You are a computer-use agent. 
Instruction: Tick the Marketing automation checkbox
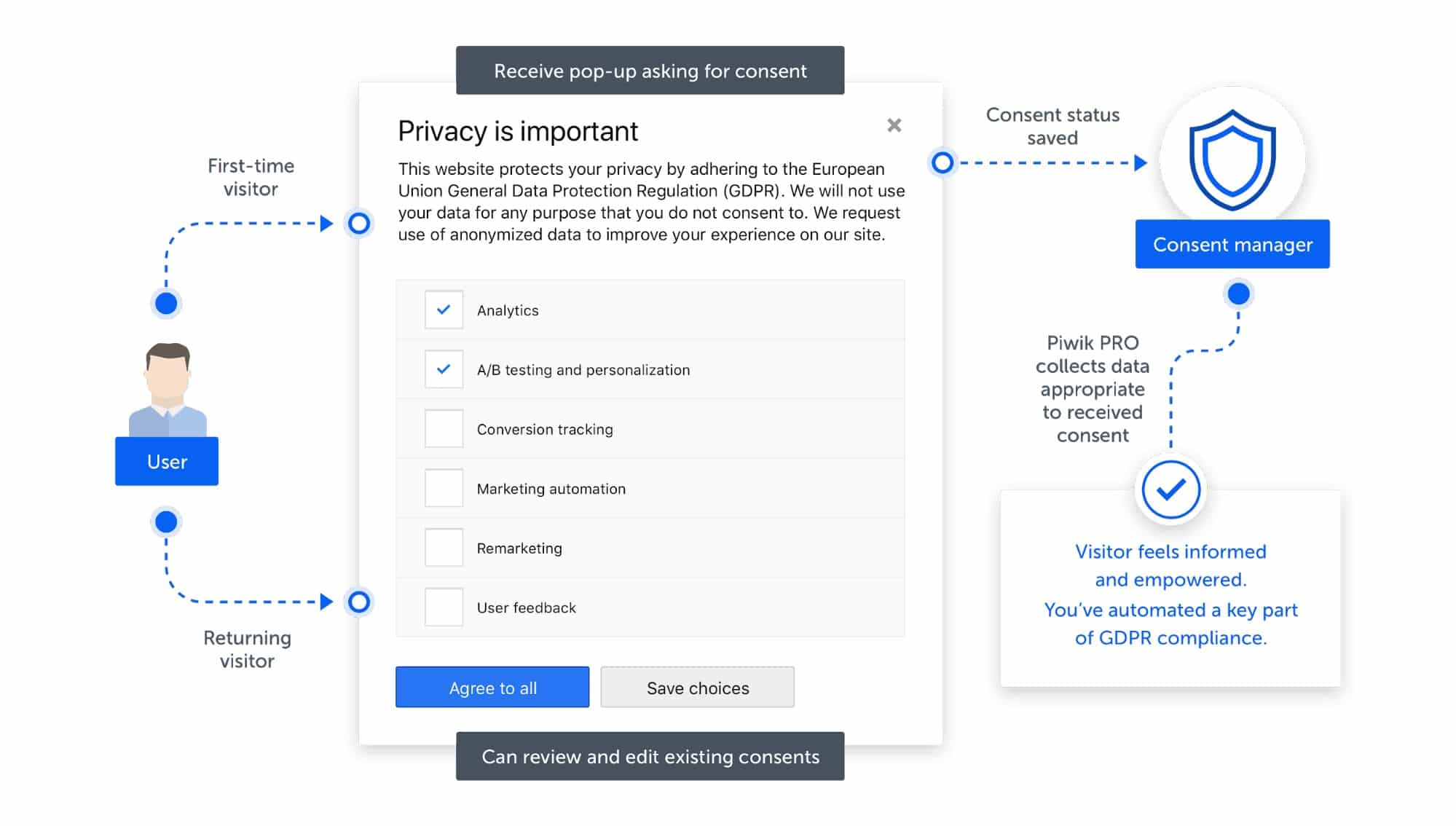[x=444, y=488]
